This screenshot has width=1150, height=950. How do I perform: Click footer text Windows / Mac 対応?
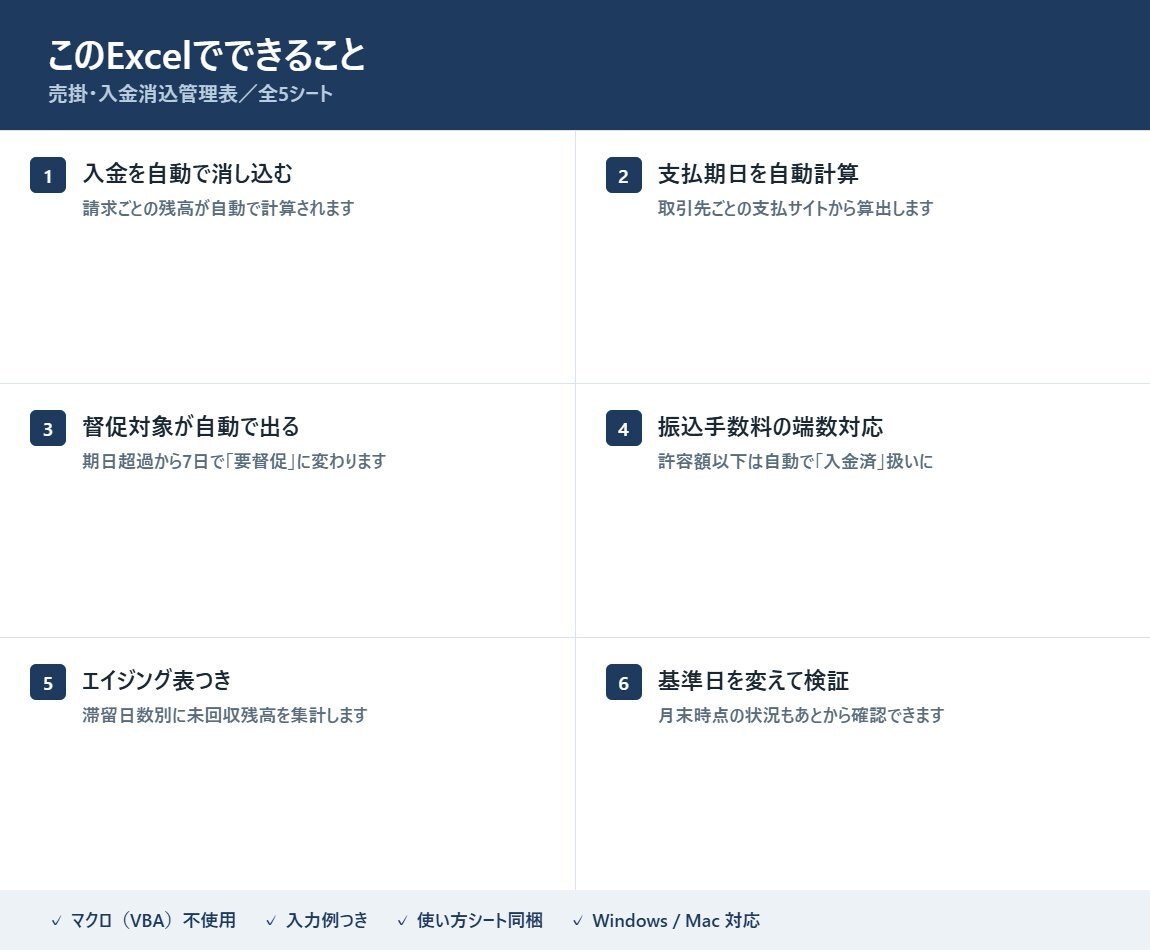coord(676,921)
